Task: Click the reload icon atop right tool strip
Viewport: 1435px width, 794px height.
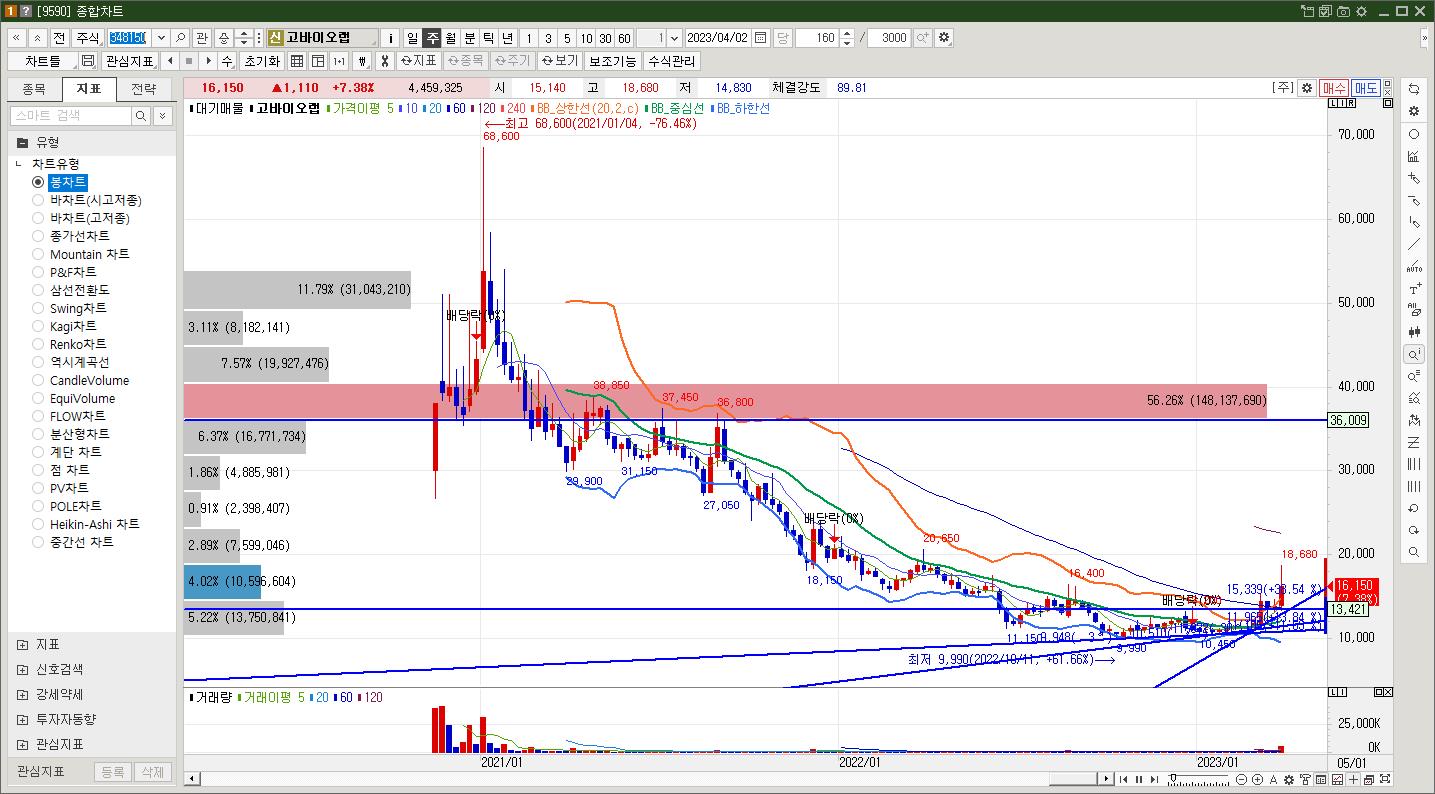Action: tap(1414, 89)
